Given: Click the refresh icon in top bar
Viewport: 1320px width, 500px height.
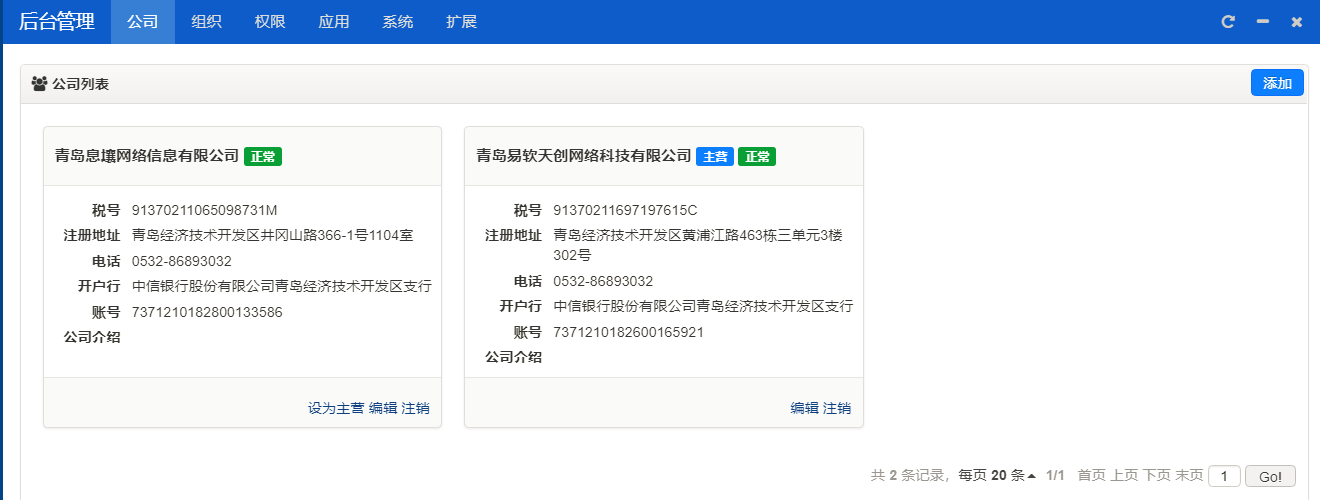Looking at the screenshot, I should pos(1228,22).
